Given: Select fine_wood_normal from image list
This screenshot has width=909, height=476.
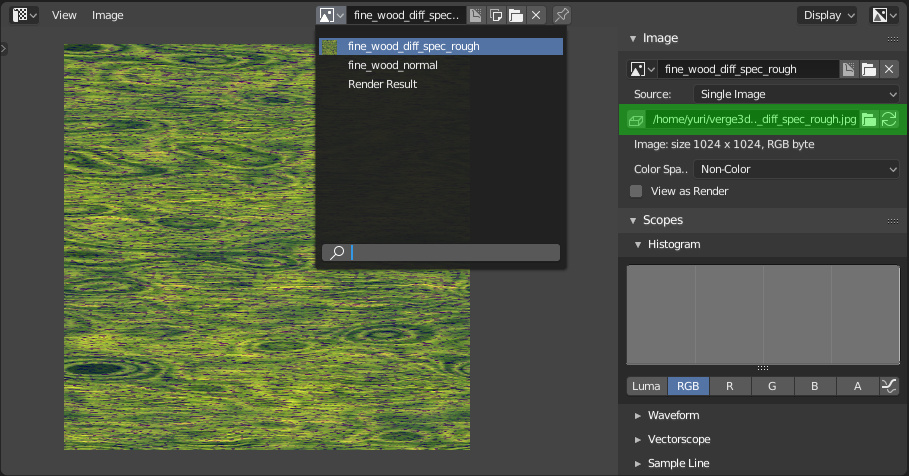Looking at the screenshot, I should click(392, 65).
